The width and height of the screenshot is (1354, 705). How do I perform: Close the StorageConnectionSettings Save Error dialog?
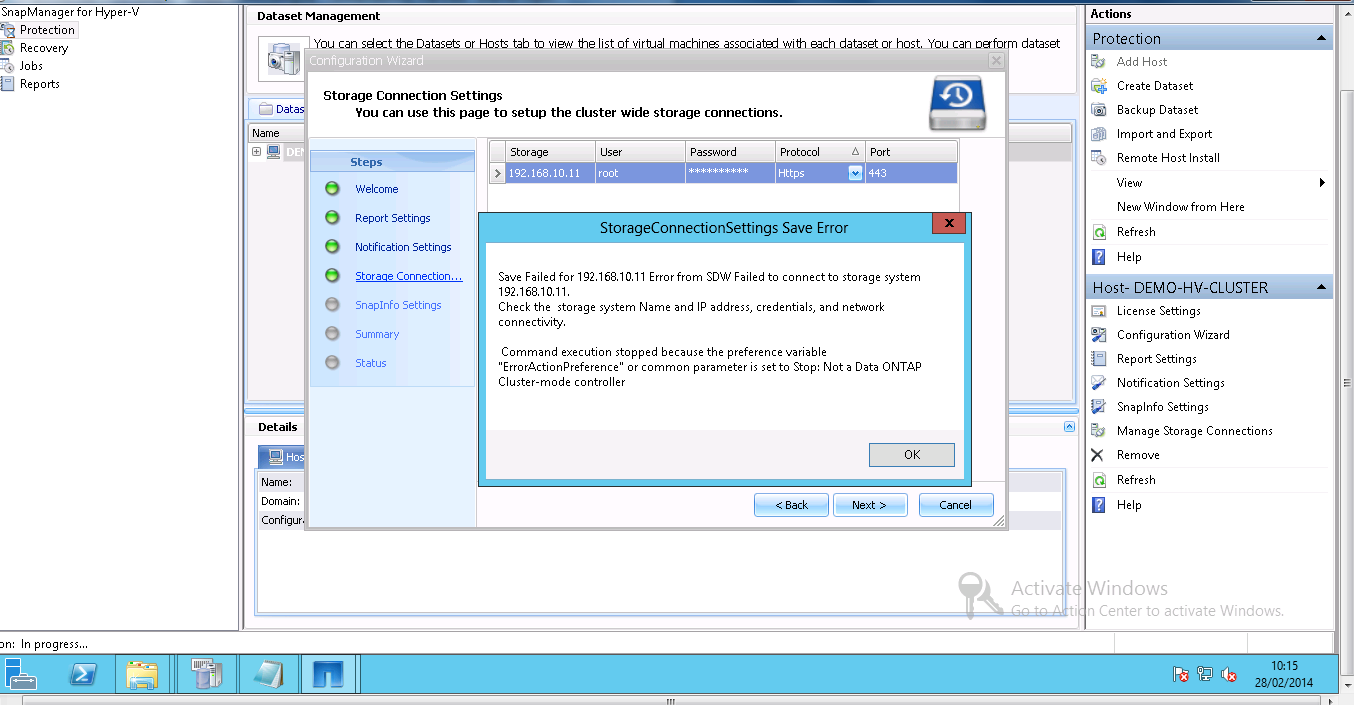pyautogui.click(x=948, y=223)
